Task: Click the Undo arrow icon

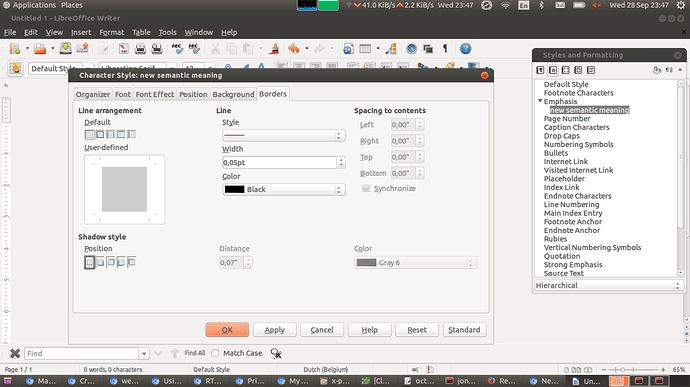Action: [294, 49]
